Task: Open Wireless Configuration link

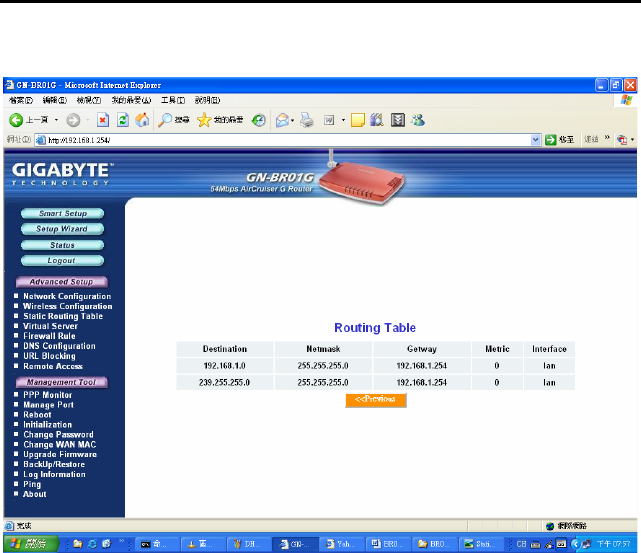Action: click(67, 306)
